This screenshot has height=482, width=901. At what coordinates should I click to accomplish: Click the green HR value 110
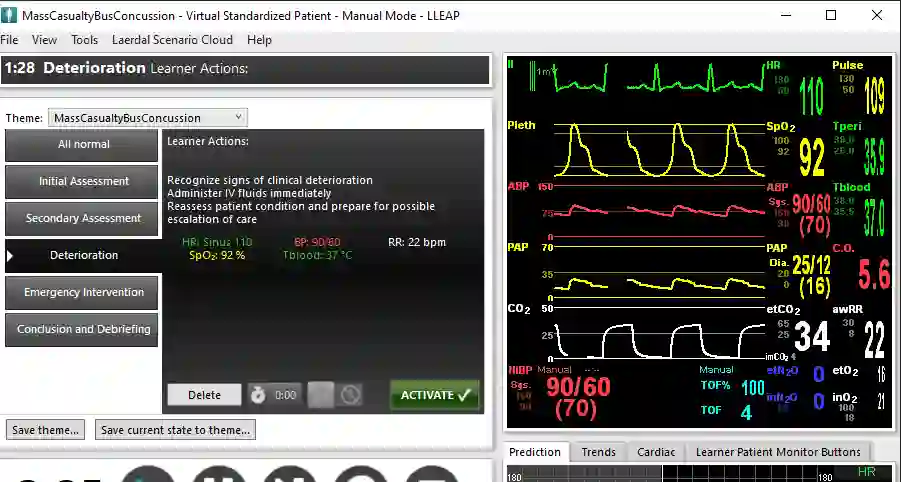pos(811,96)
